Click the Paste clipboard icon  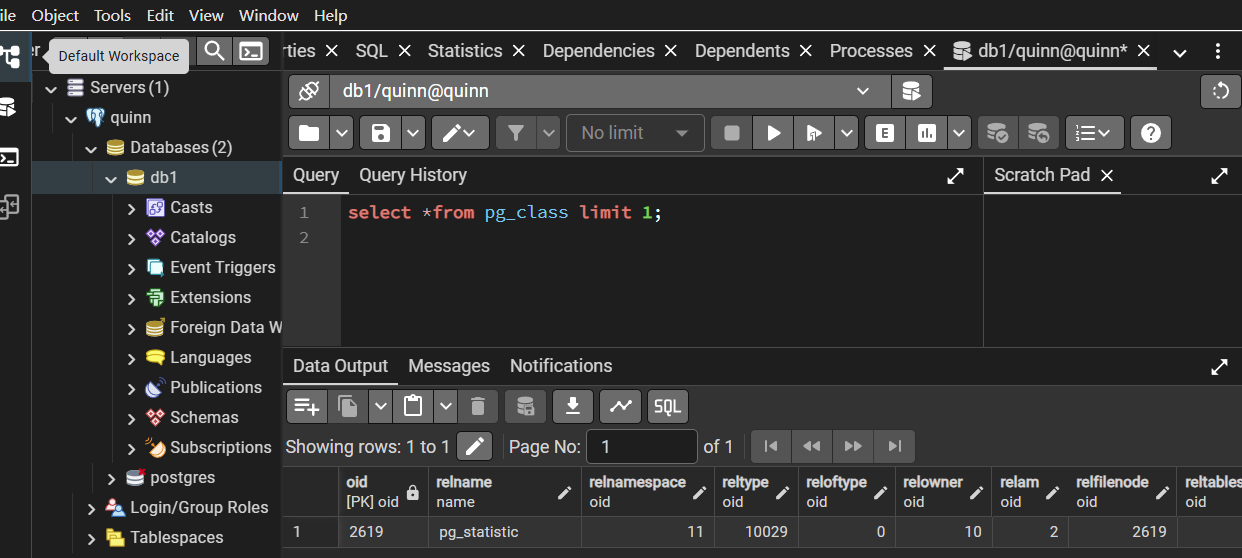413,406
